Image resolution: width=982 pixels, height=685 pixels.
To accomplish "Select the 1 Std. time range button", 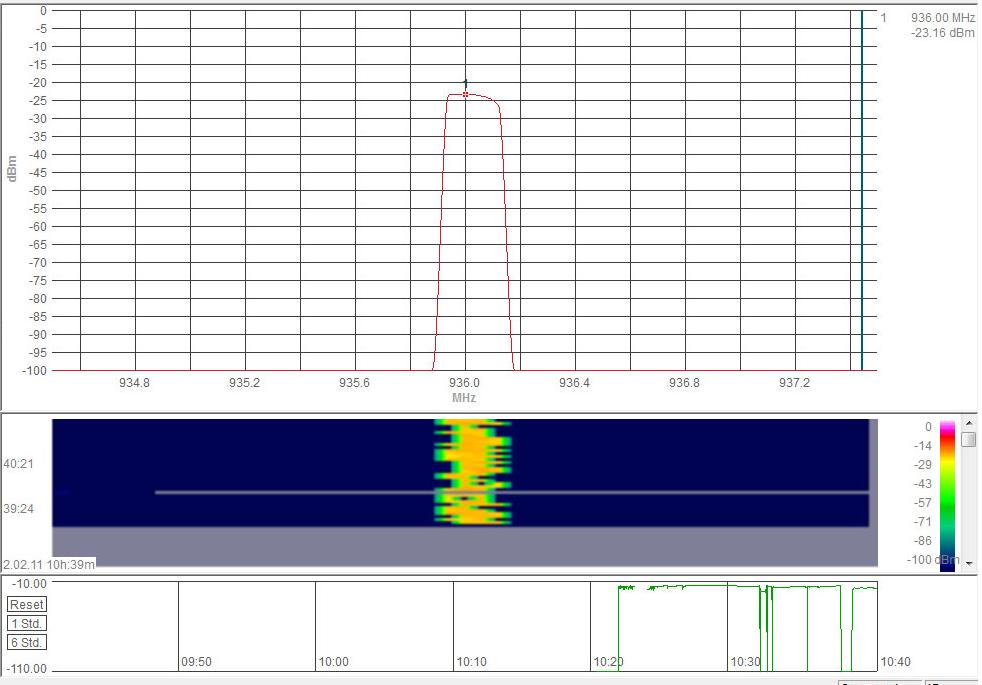I will [x=27, y=624].
